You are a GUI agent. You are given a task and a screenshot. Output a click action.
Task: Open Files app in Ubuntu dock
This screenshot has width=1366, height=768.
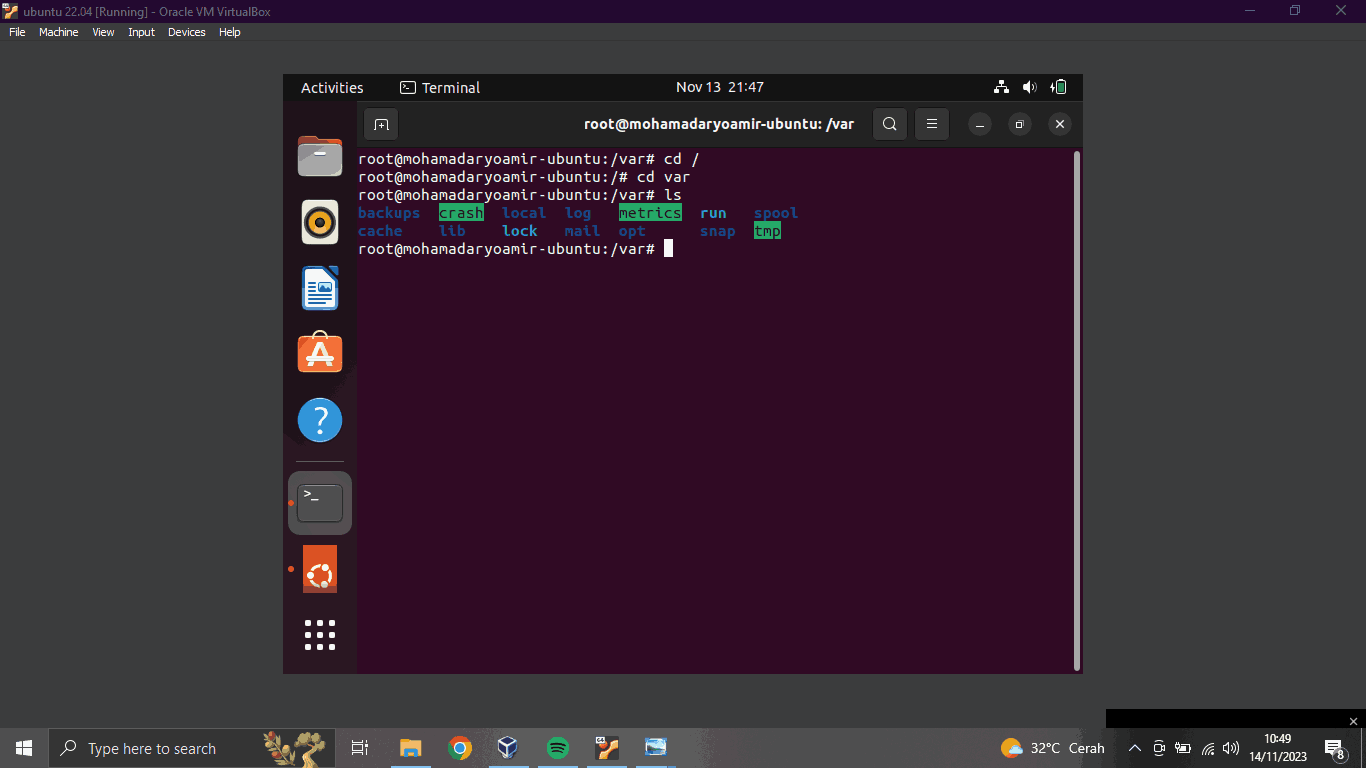[x=320, y=156]
